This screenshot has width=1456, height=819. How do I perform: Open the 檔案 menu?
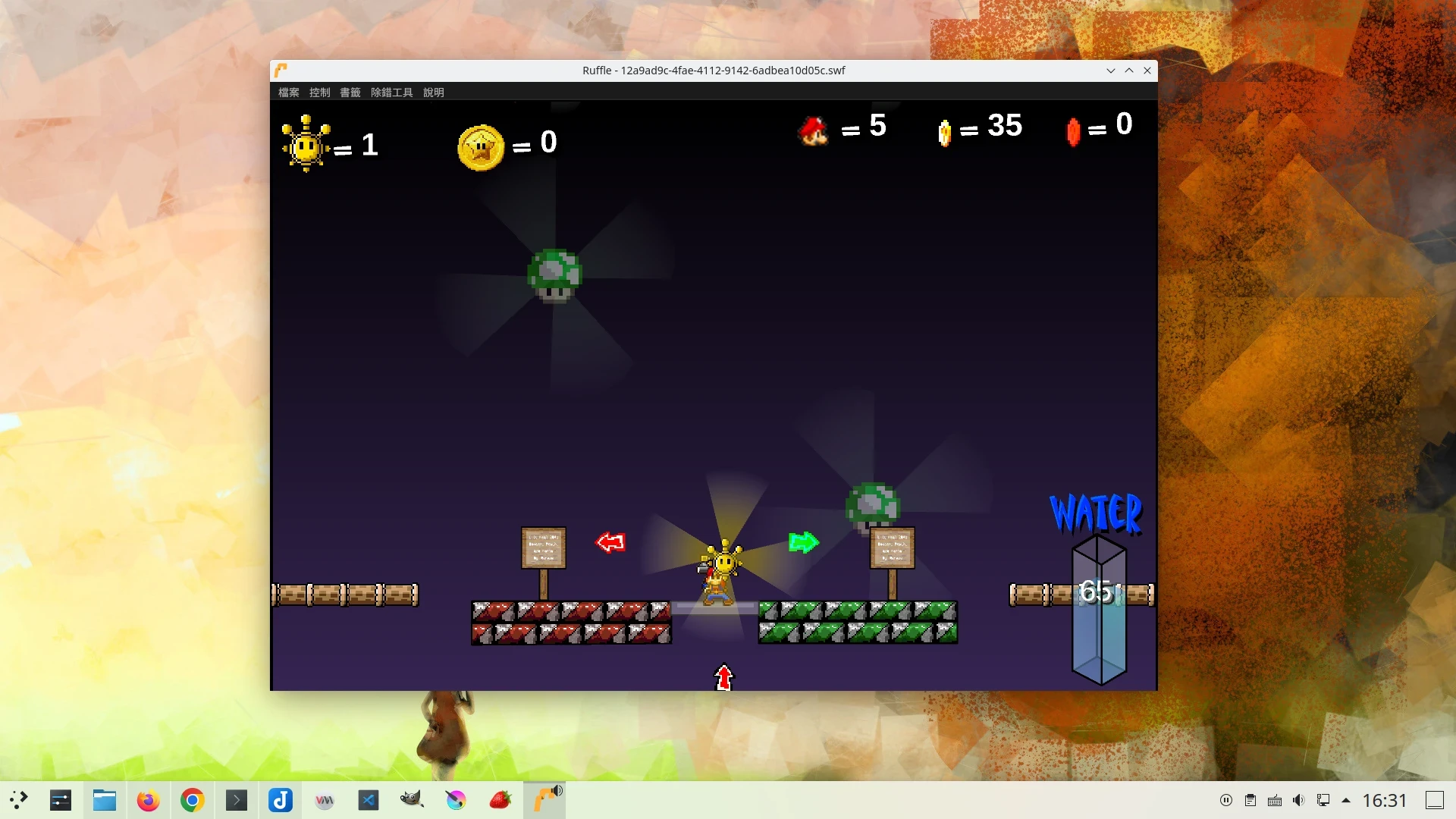click(x=288, y=93)
